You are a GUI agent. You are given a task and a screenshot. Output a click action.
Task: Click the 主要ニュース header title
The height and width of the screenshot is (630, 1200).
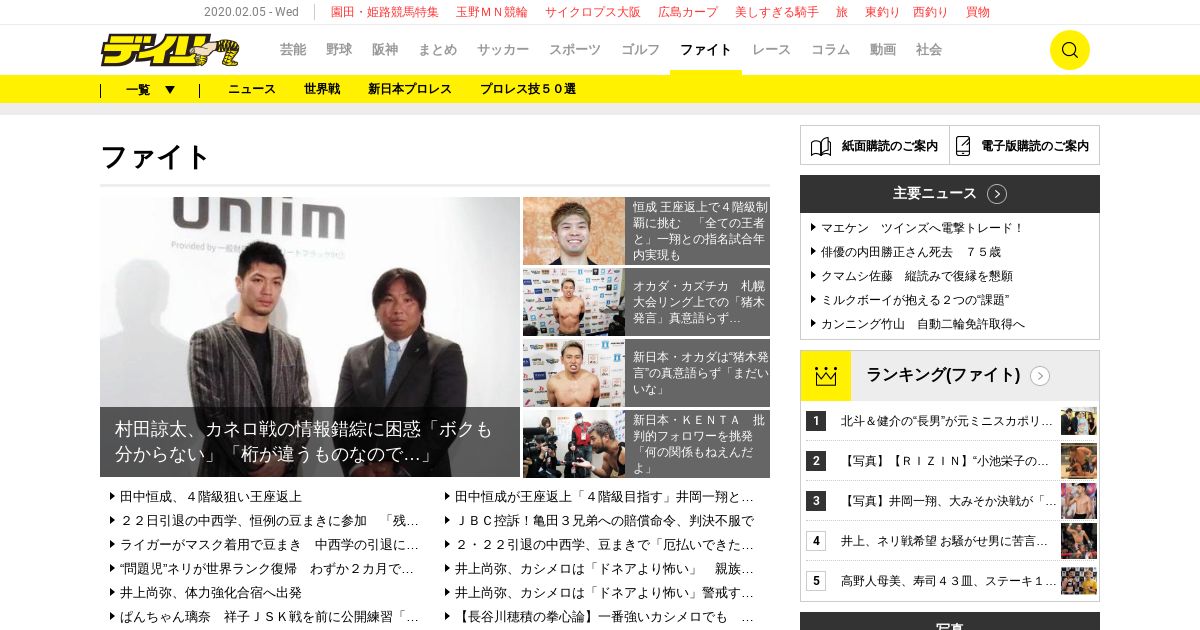(x=935, y=194)
